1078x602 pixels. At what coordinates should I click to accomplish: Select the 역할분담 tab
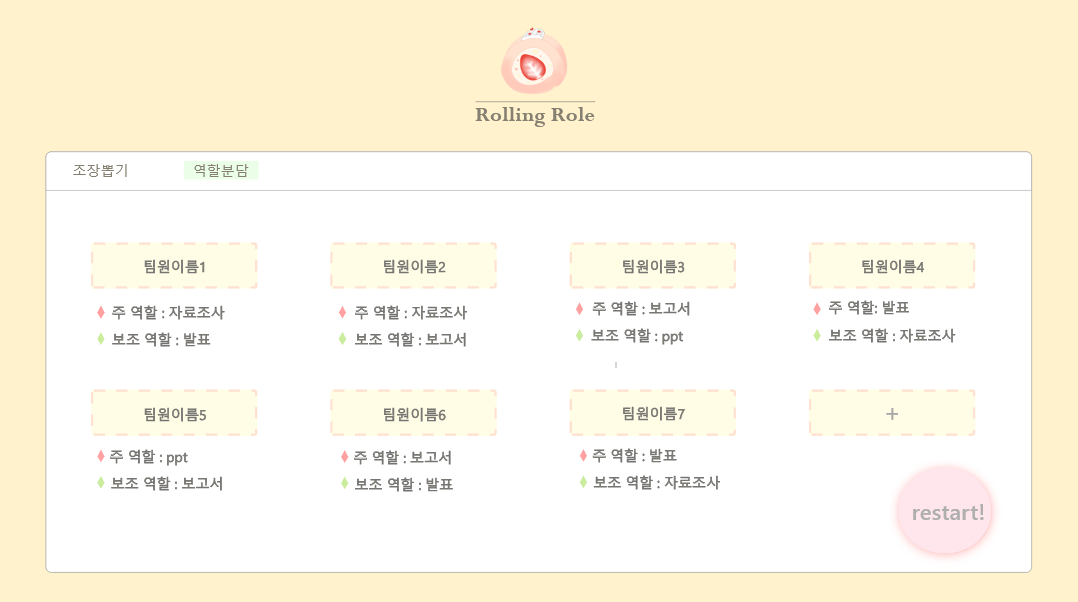(x=219, y=170)
